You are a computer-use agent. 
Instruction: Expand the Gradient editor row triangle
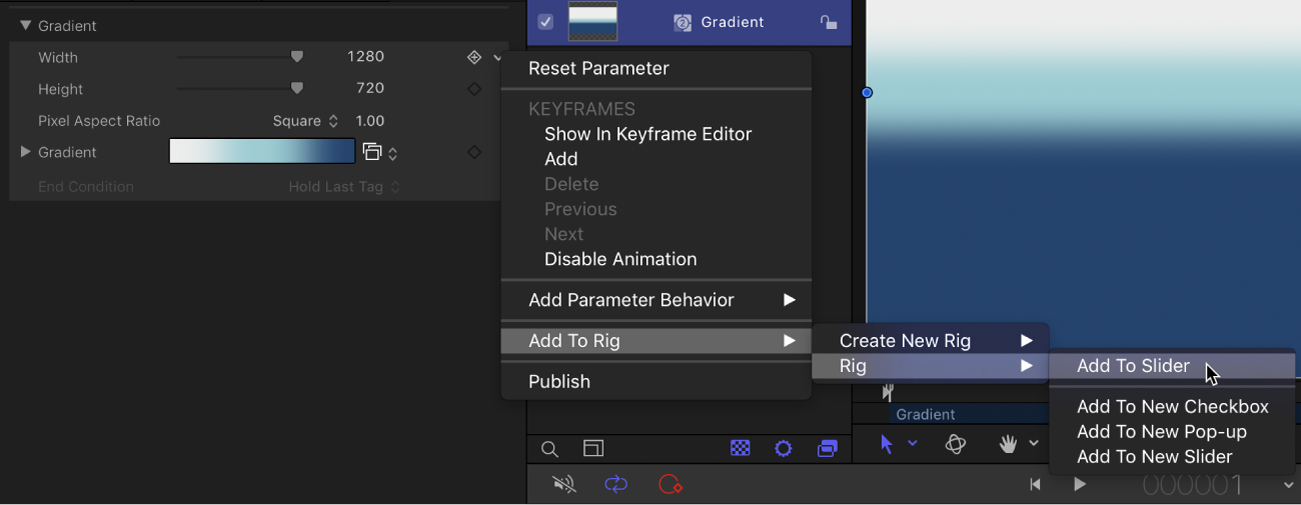click(x=26, y=152)
